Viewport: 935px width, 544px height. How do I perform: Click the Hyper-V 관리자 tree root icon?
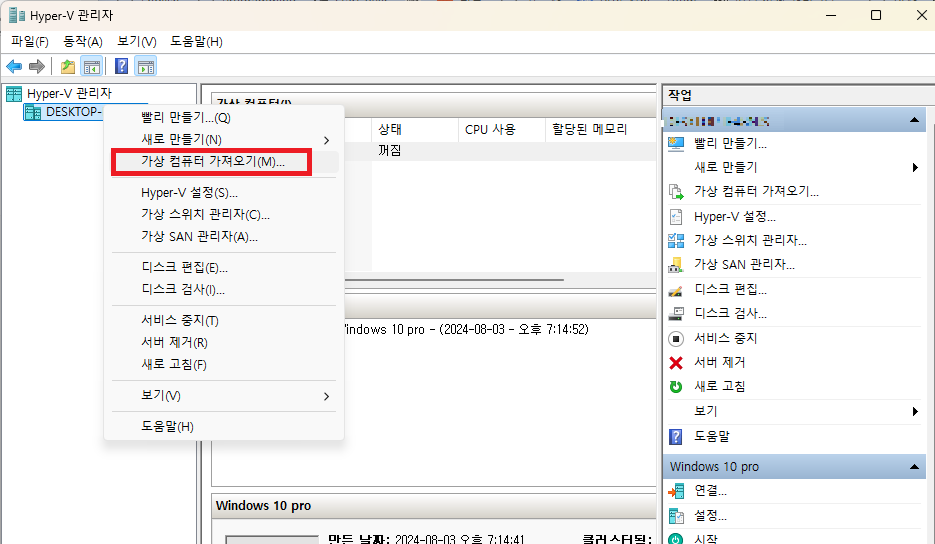[14, 94]
